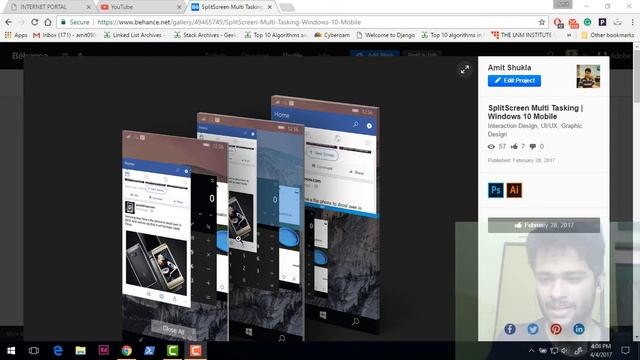Close the INTERNET PORTAL tab
Image resolution: width=640 pixels, height=360 pixels.
coord(89,7)
